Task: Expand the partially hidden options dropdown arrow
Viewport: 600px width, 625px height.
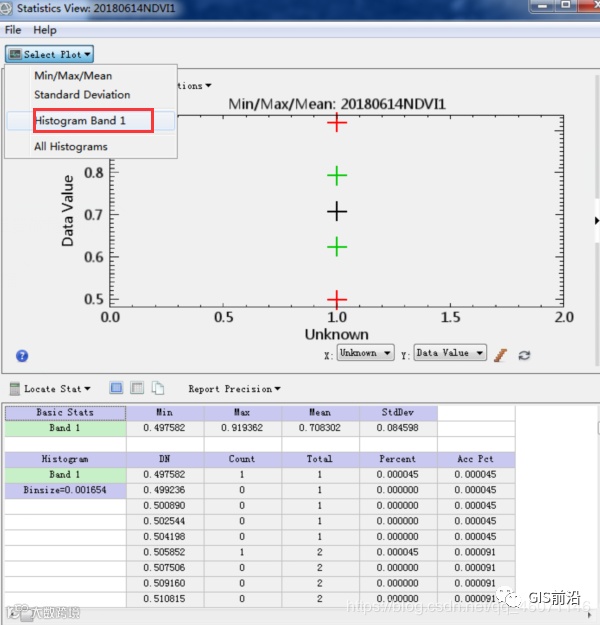Action: (208, 86)
